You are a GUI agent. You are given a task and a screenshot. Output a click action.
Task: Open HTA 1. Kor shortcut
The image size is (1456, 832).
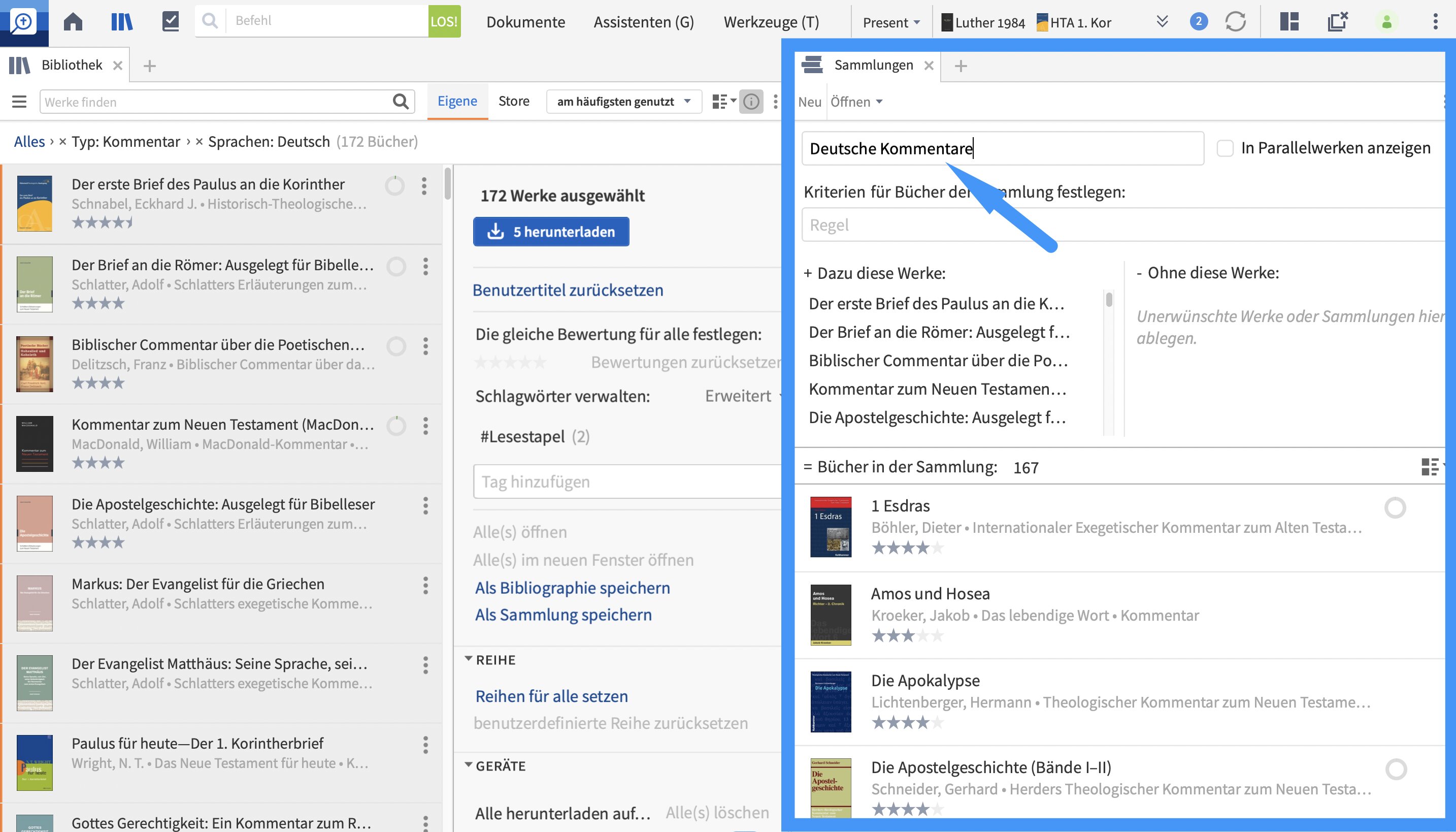click(1073, 22)
